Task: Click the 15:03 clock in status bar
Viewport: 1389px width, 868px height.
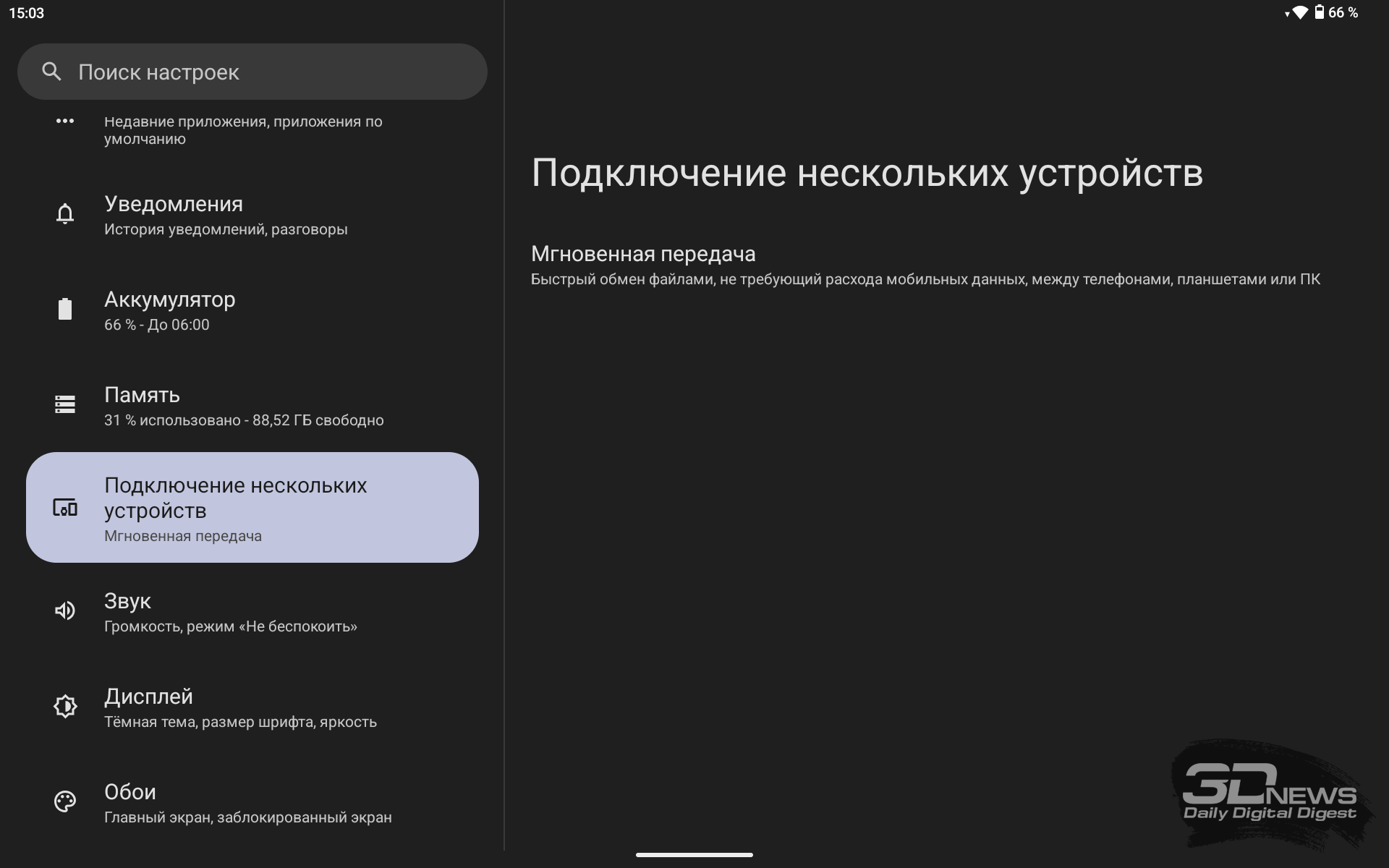Action: coord(27,13)
